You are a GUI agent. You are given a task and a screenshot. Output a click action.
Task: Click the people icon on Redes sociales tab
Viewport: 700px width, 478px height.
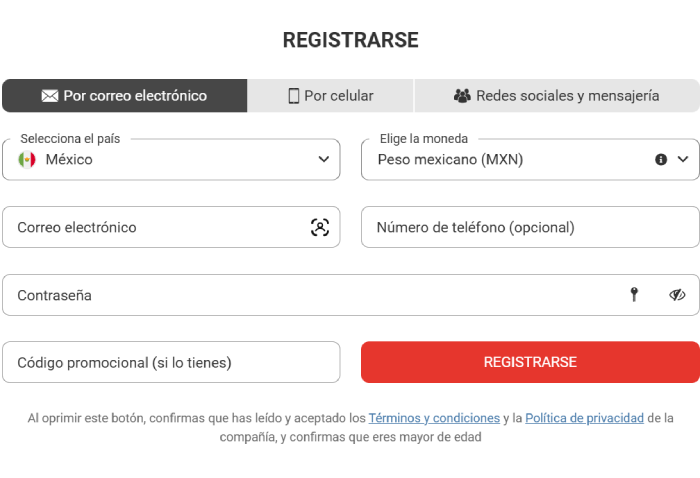click(x=462, y=96)
